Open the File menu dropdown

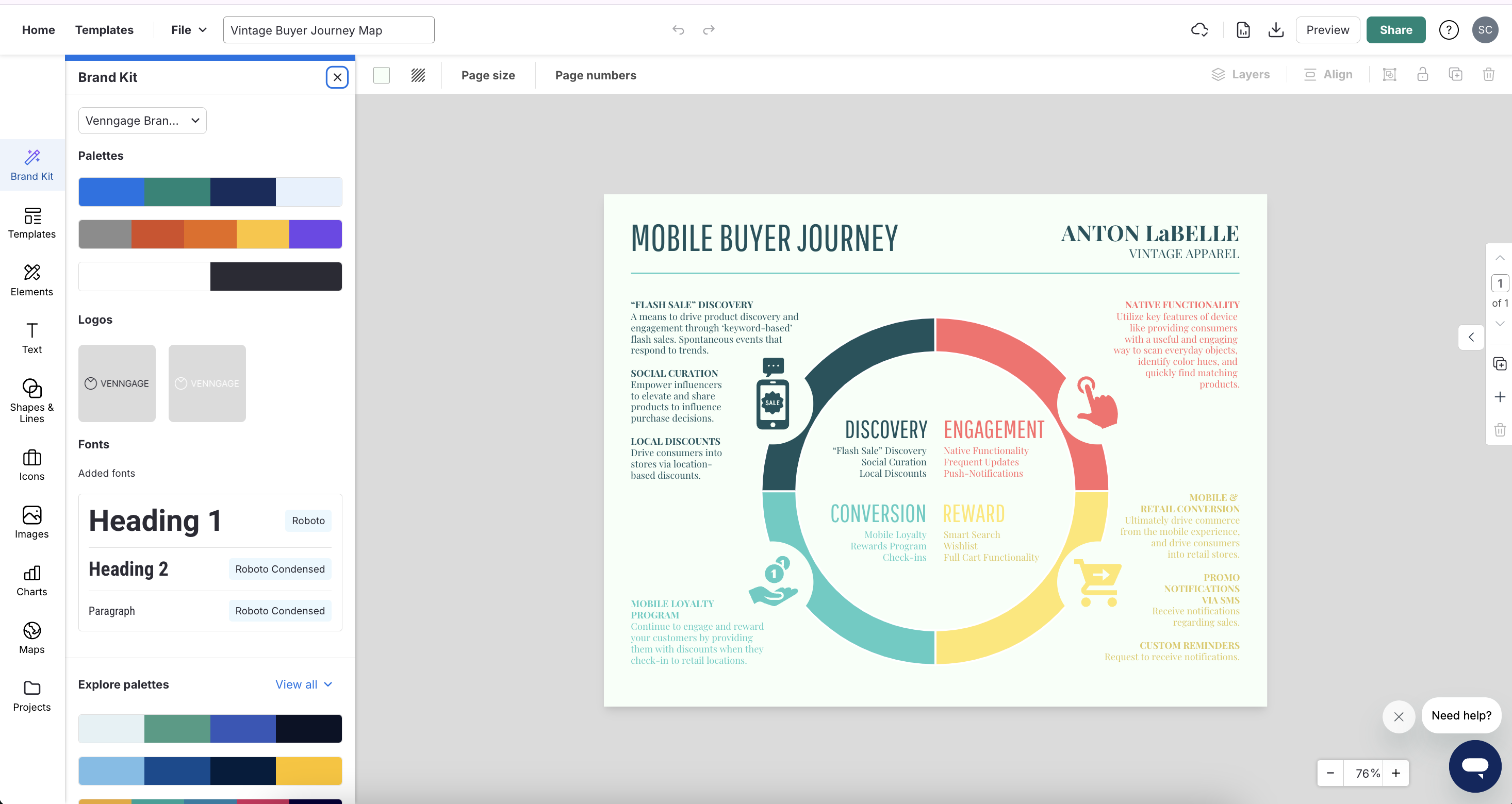[x=188, y=30]
